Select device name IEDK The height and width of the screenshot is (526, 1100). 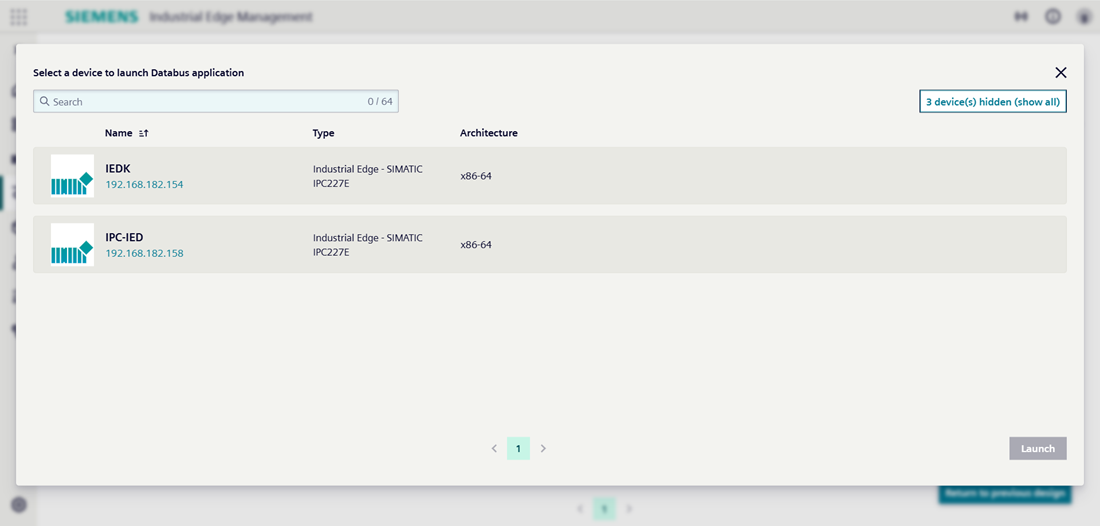pos(118,168)
